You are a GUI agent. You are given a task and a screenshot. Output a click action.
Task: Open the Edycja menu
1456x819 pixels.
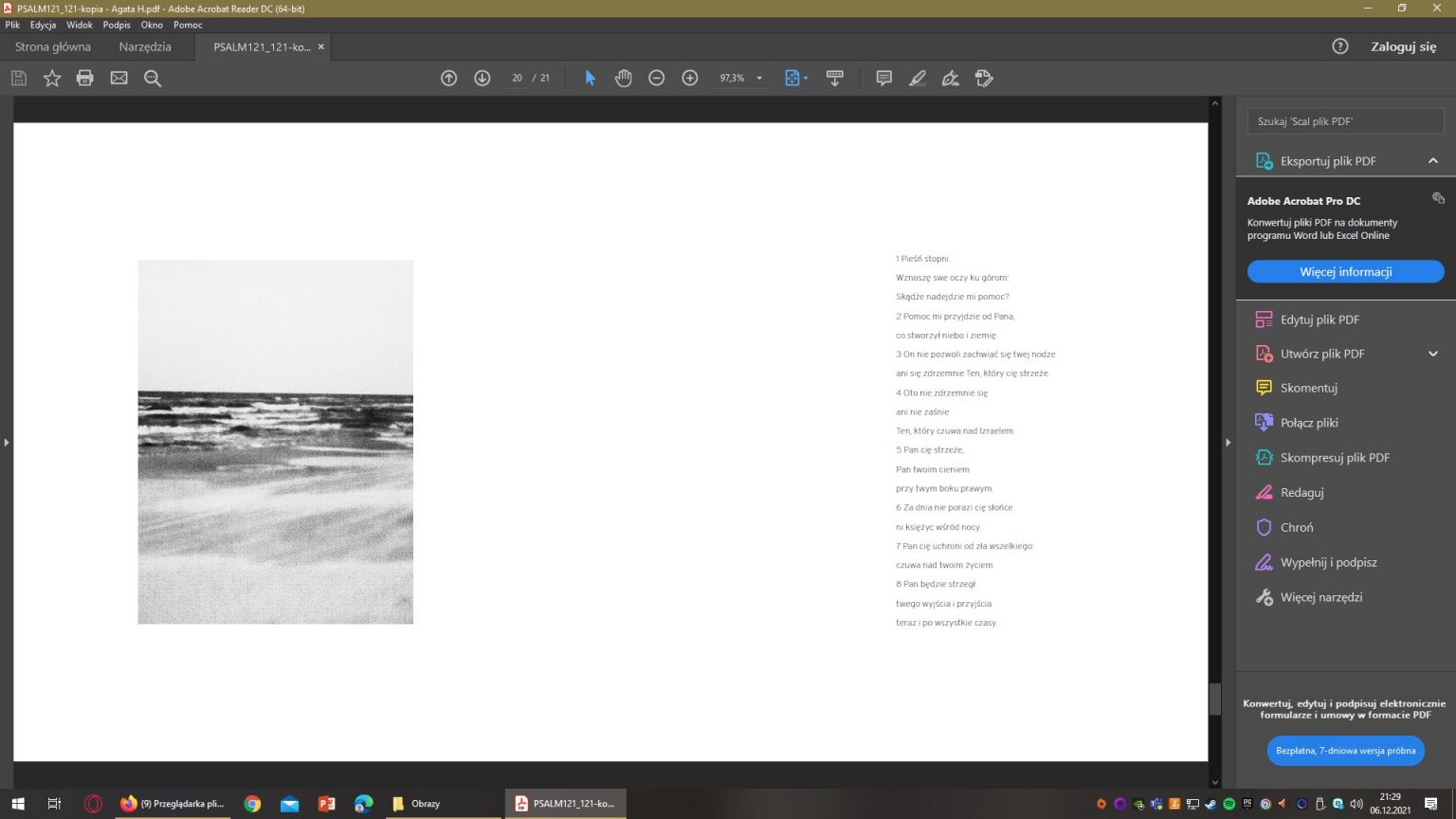pyautogui.click(x=43, y=25)
